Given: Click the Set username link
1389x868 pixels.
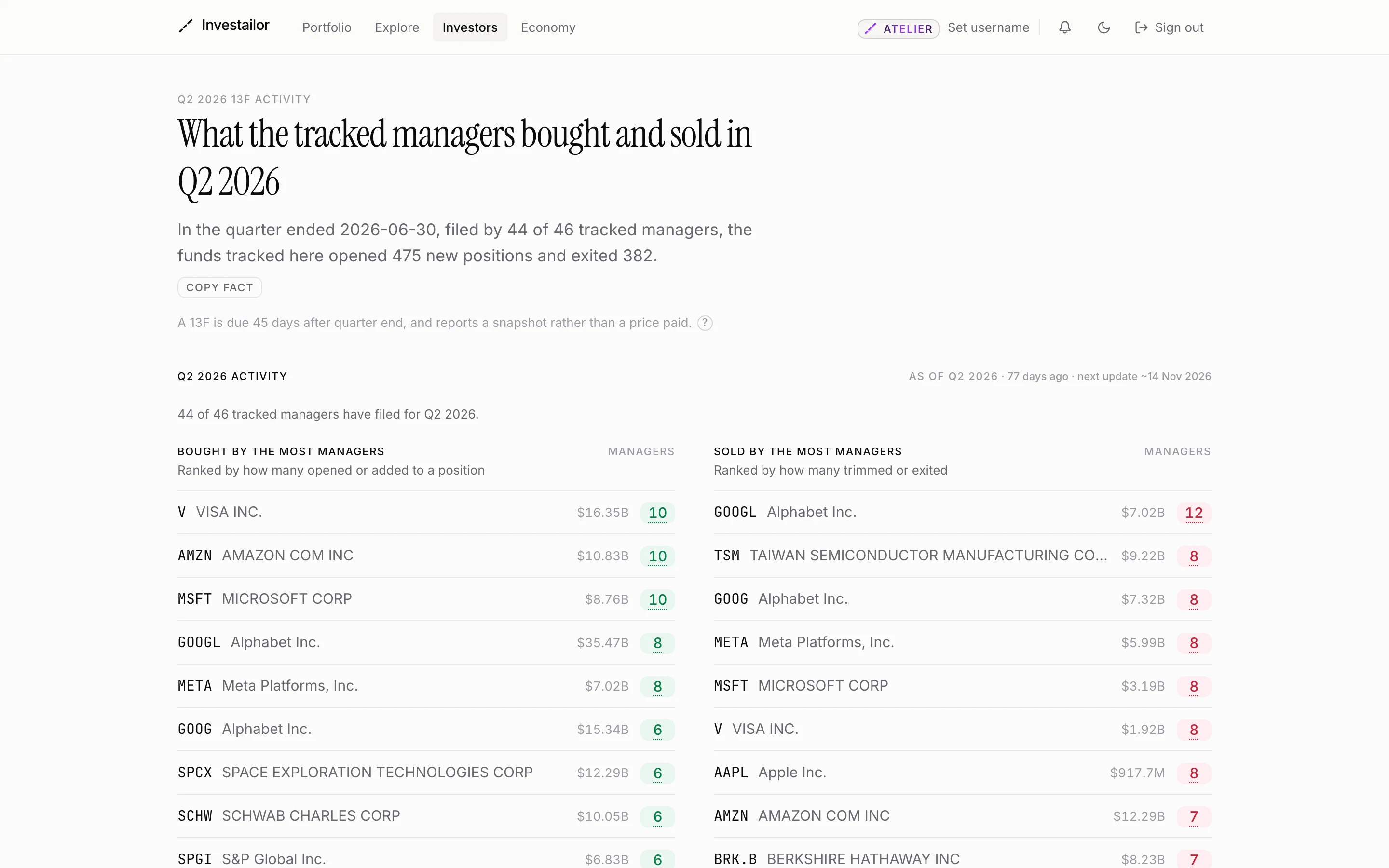Looking at the screenshot, I should click(988, 27).
